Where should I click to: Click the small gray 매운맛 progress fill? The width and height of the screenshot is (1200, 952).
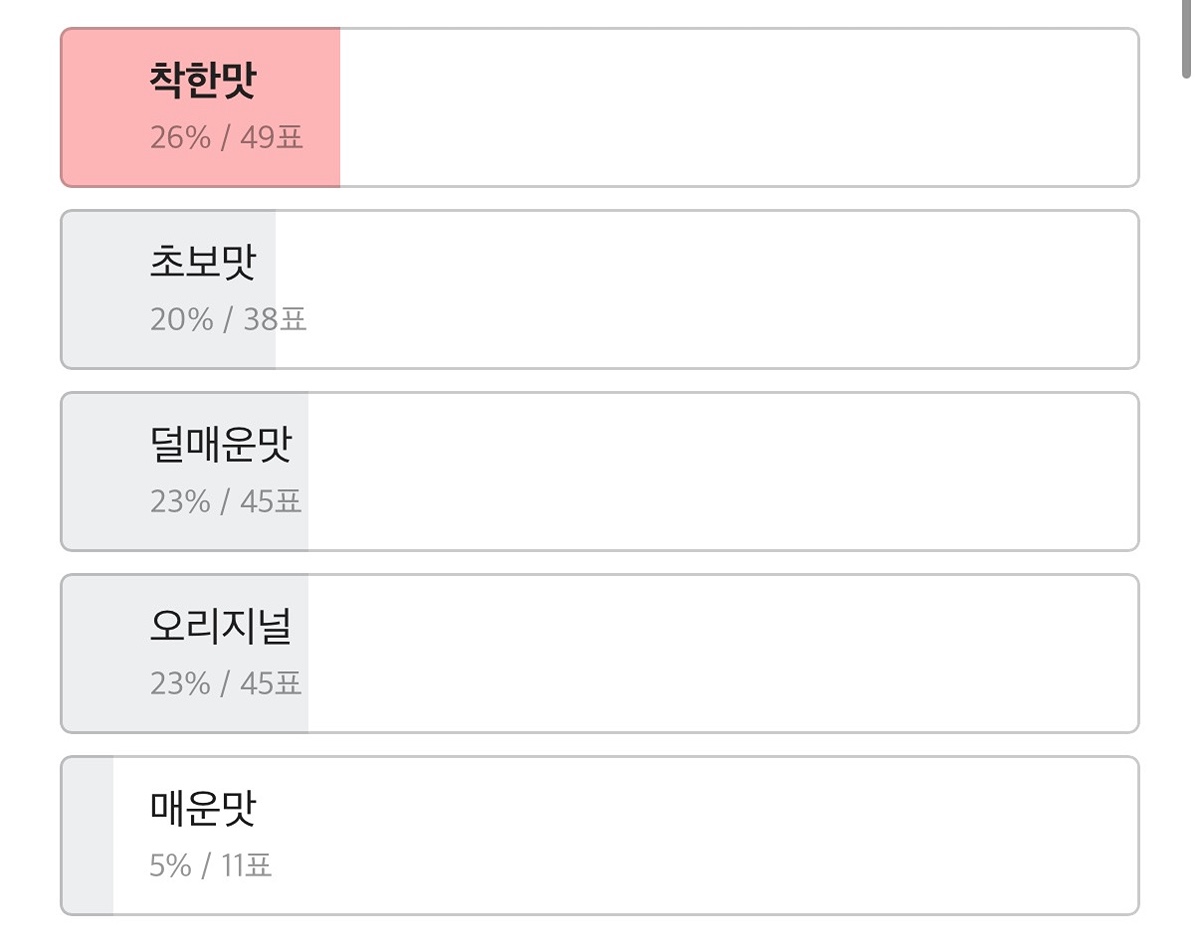point(88,835)
